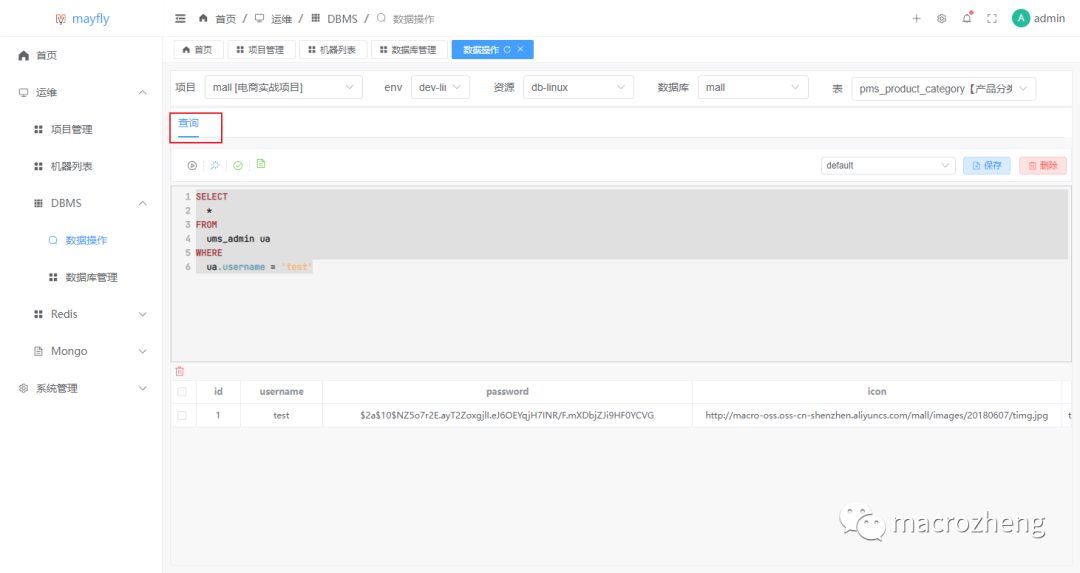Click the red 删除 button
This screenshot has width=1080, height=573.
pyautogui.click(x=1042, y=165)
